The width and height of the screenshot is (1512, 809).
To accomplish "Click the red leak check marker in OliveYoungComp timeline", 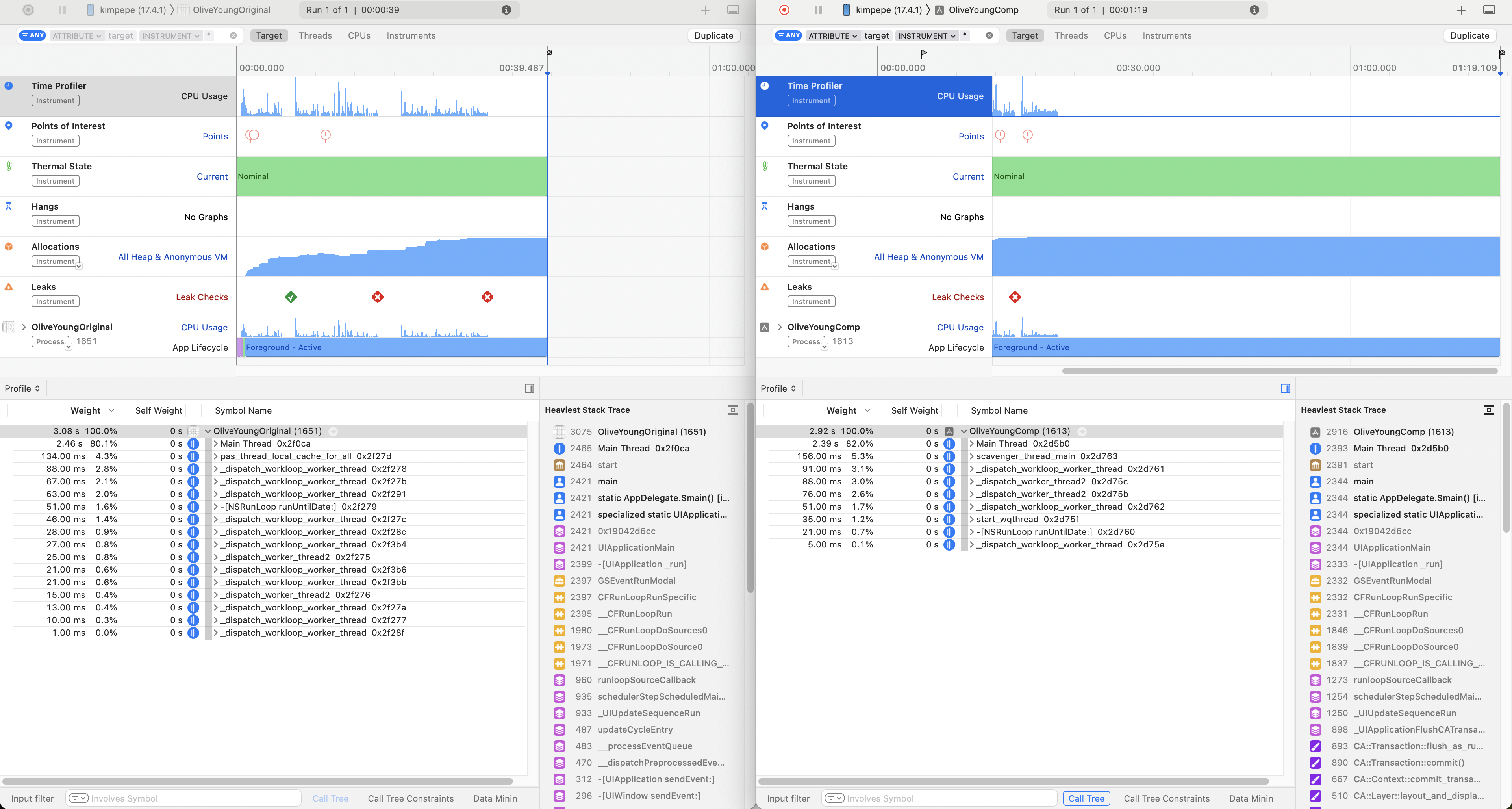I will (1015, 297).
